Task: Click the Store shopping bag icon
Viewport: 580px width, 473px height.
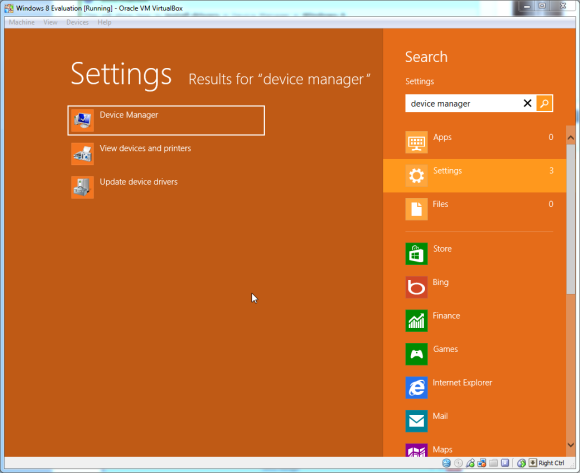Action: click(417, 254)
